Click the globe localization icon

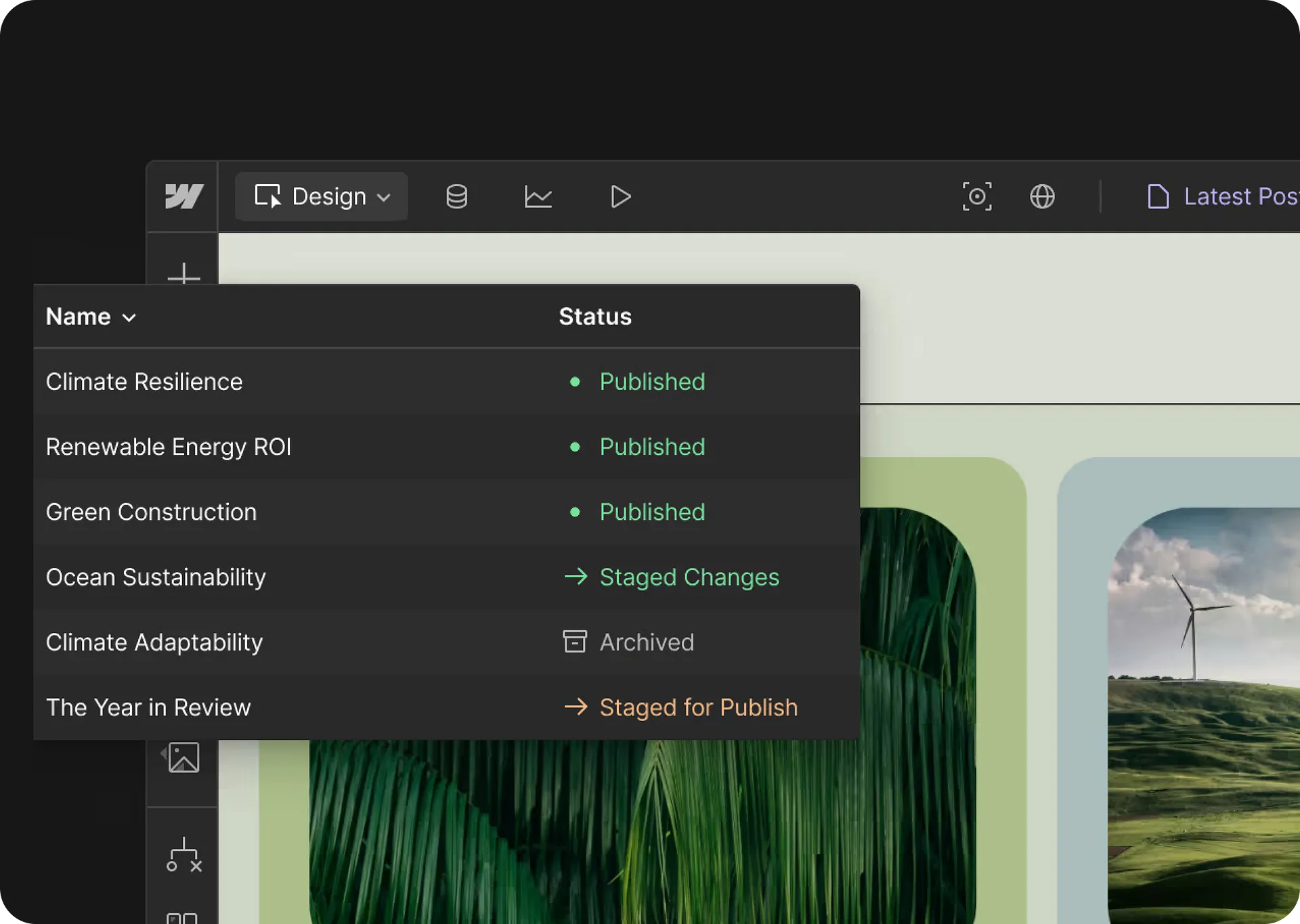pyautogui.click(x=1042, y=196)
